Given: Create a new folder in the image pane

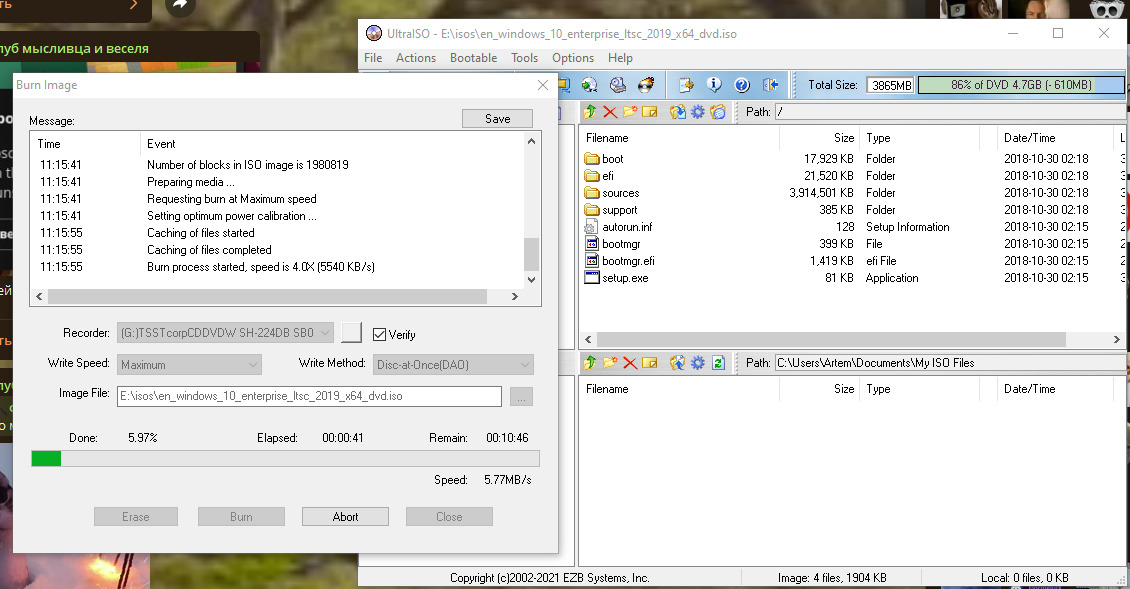Looking at the screenshot, I should [630, 112].
